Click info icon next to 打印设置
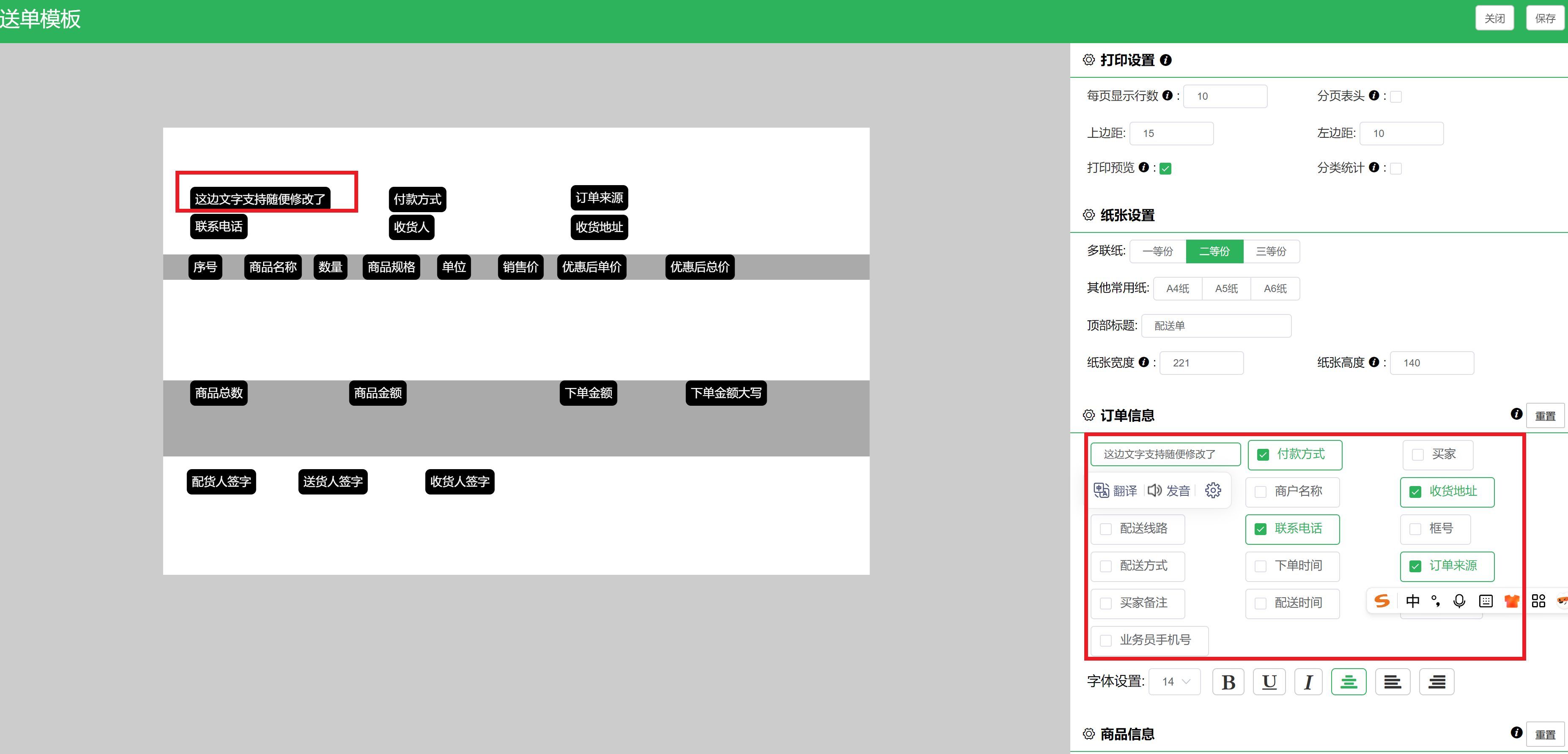This screenshot has height=754, width=1568. pyautogui.click(x=1166, y=60)
